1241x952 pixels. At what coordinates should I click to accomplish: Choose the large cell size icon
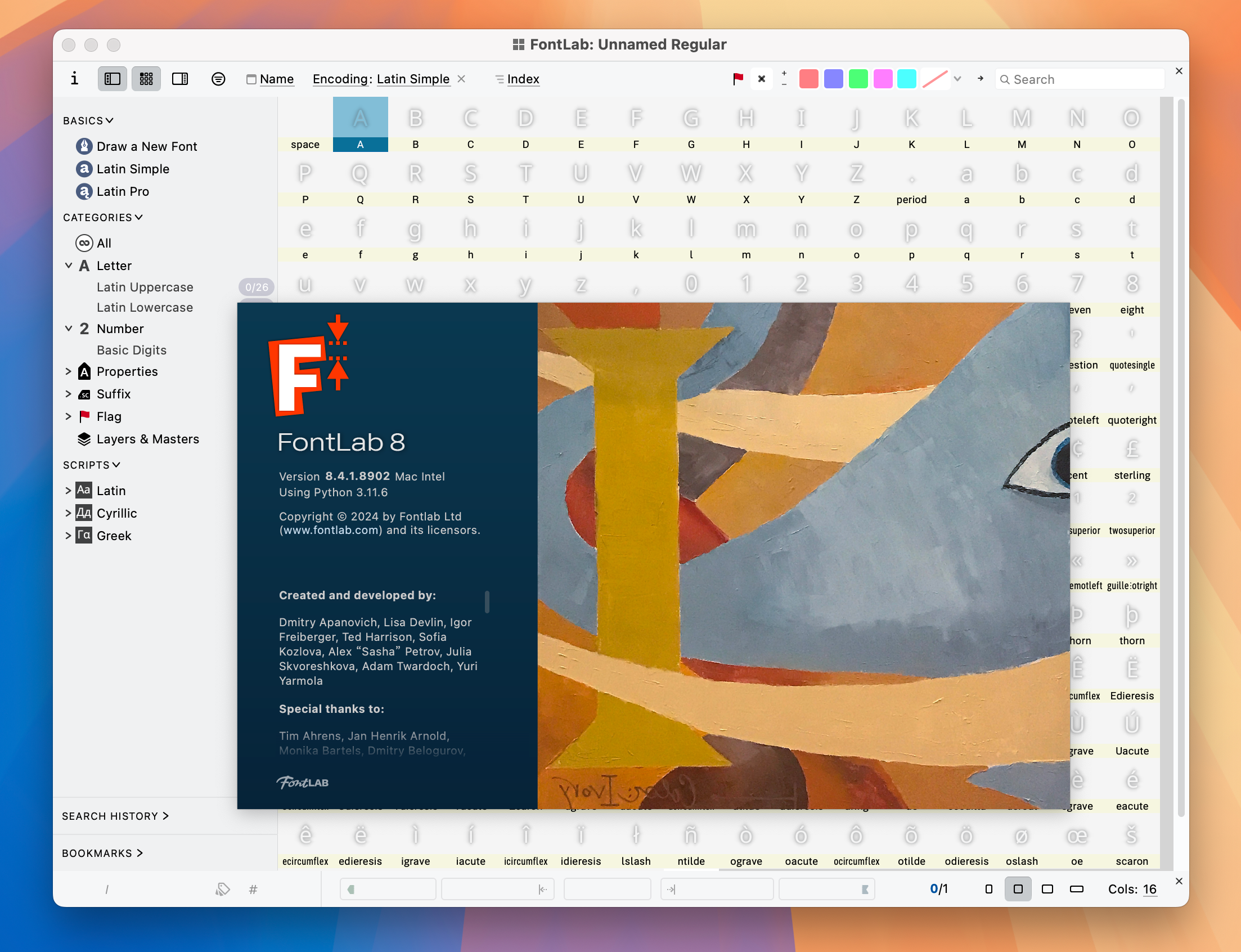pyautogui.click(x=1047, y=889)
